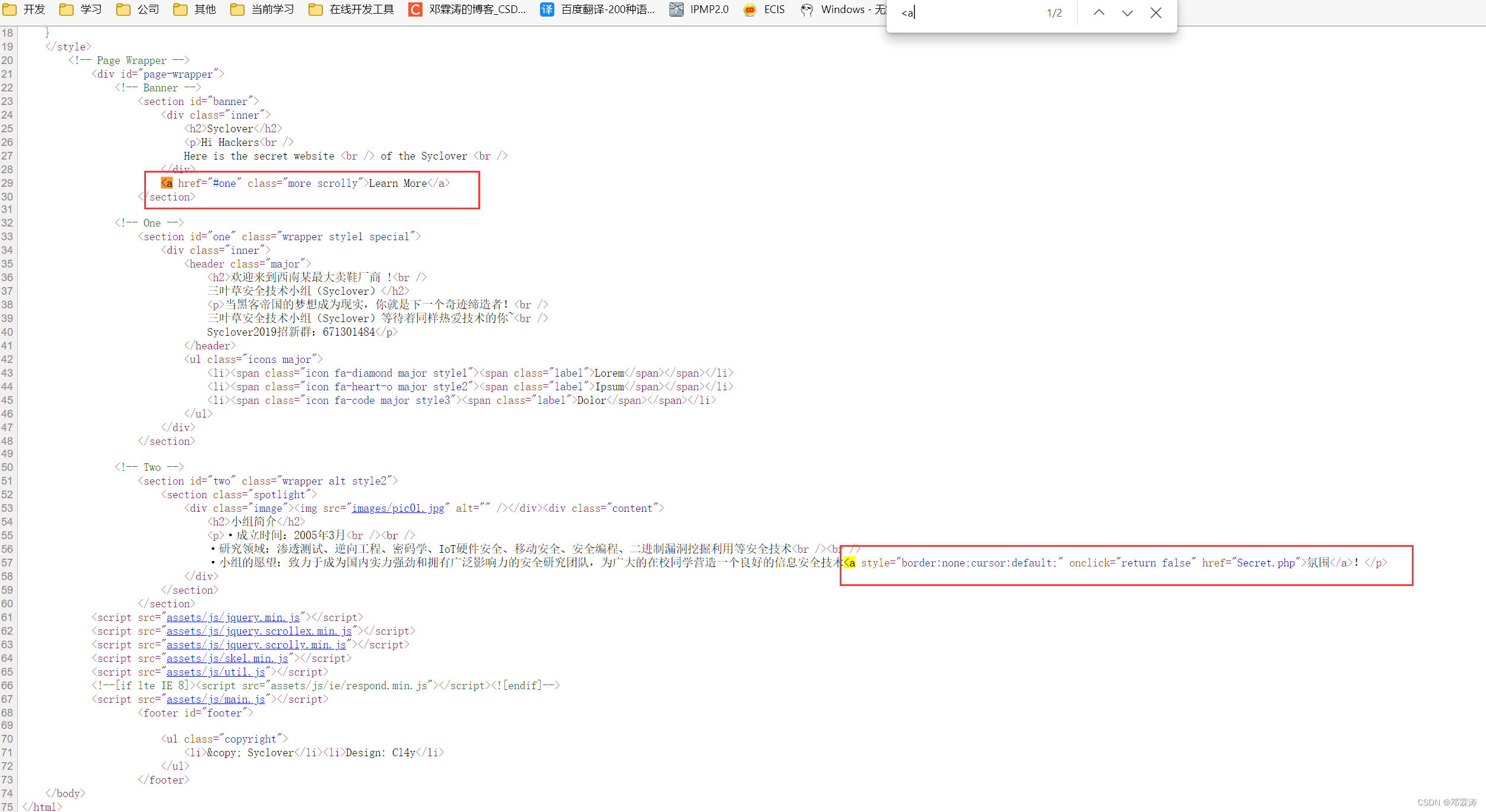Viewport: 1486px width, 812px height.
Task: Jump to next search match
Action: pos(1127,12)
